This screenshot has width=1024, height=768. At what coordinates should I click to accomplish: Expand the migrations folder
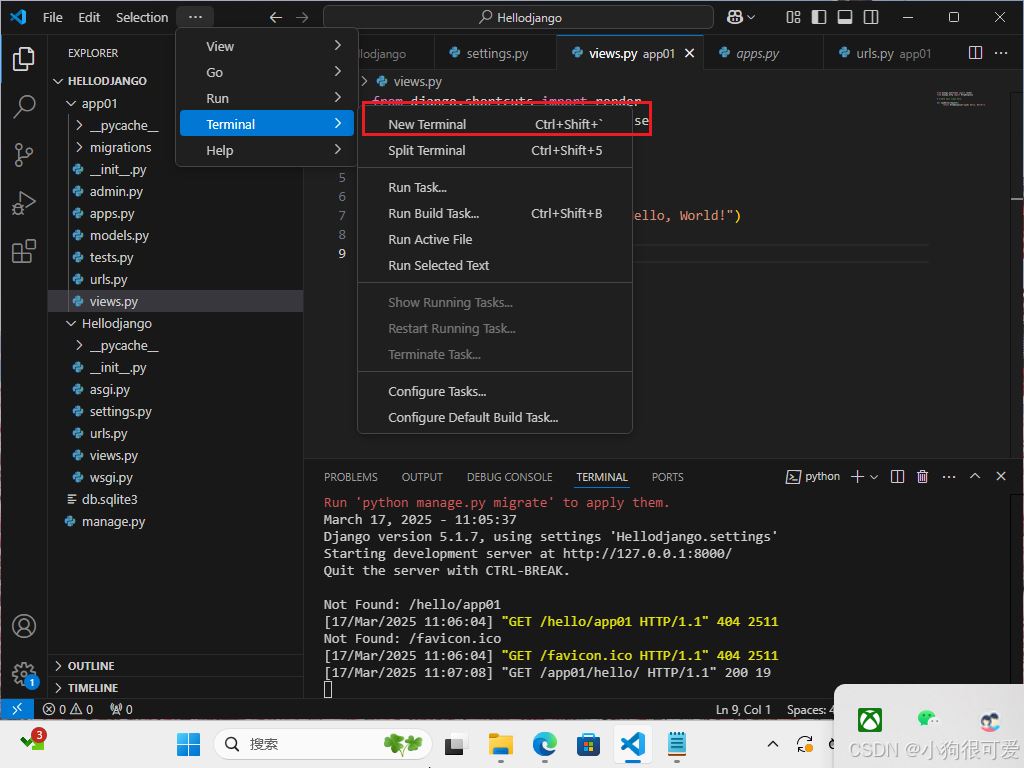pos(79,147)
